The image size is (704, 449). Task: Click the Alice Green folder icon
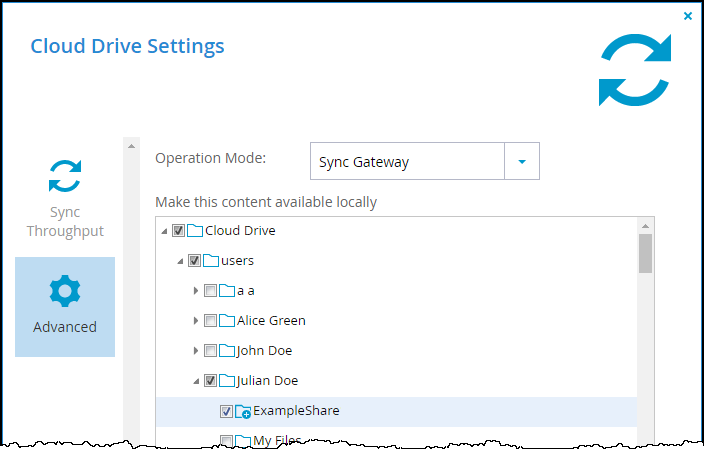[x=227, y=321]
